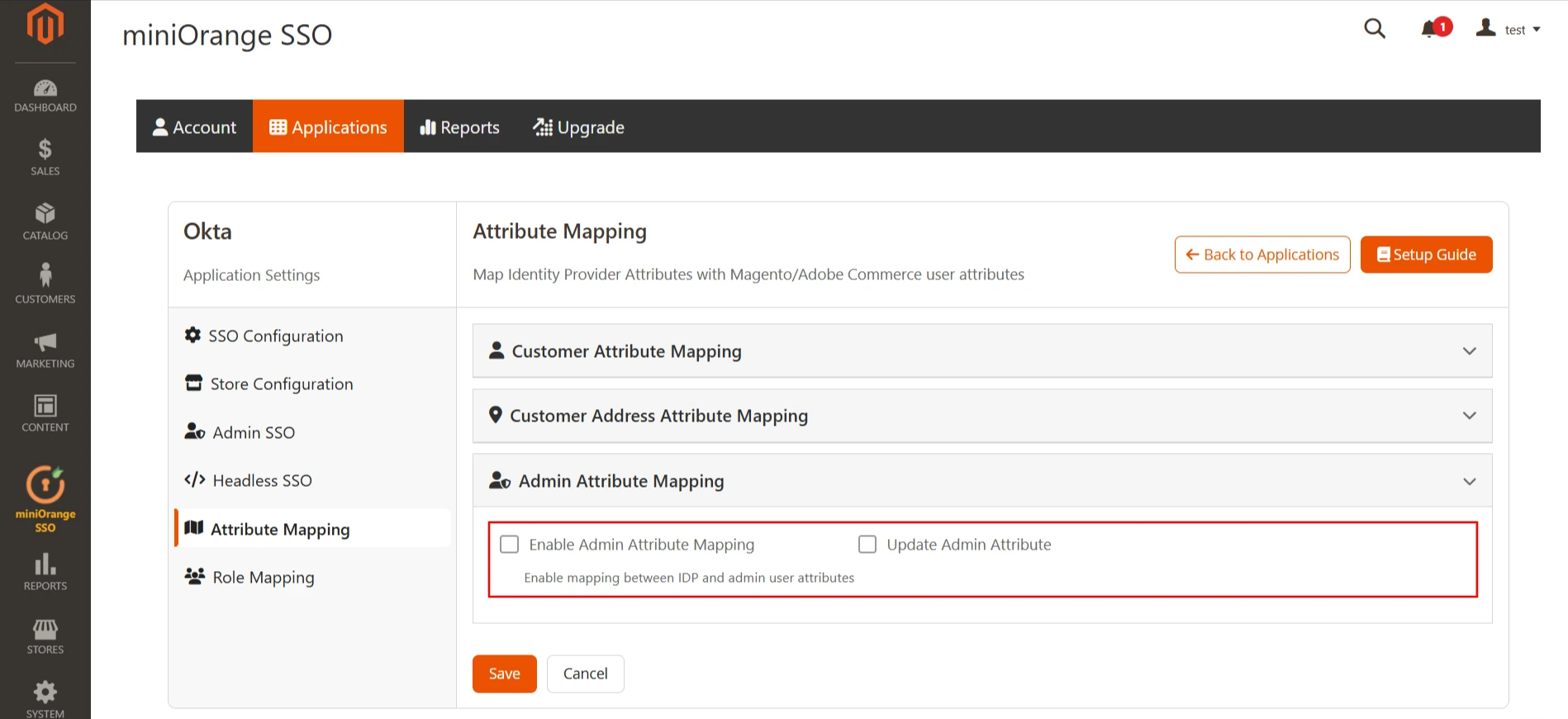This screenshot has height=719, width=1568.
Task: Click the Setup Guide book icon
Action: [1384, 255]
